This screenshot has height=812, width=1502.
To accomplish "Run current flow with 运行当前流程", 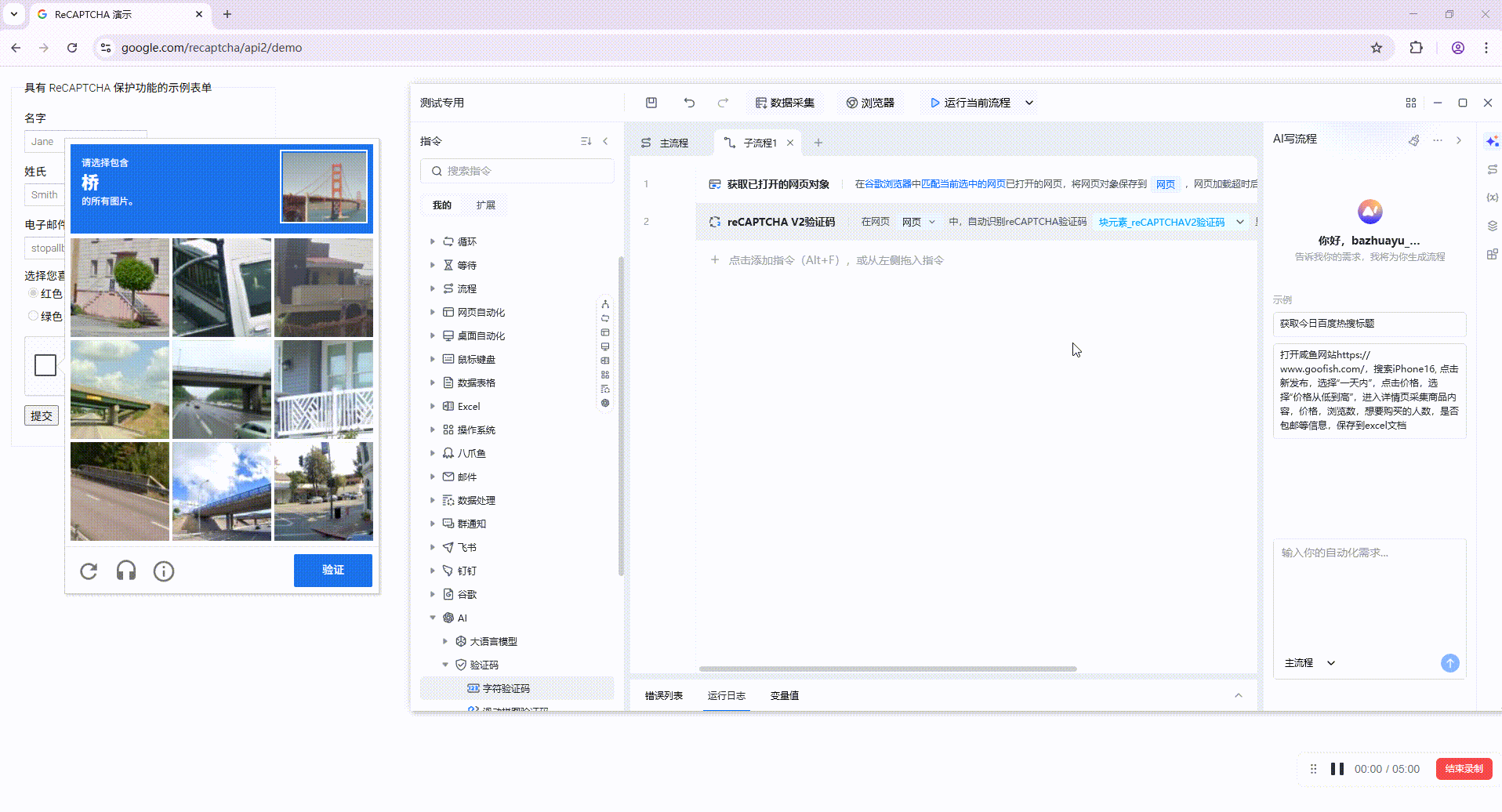I will coord(970,103).
